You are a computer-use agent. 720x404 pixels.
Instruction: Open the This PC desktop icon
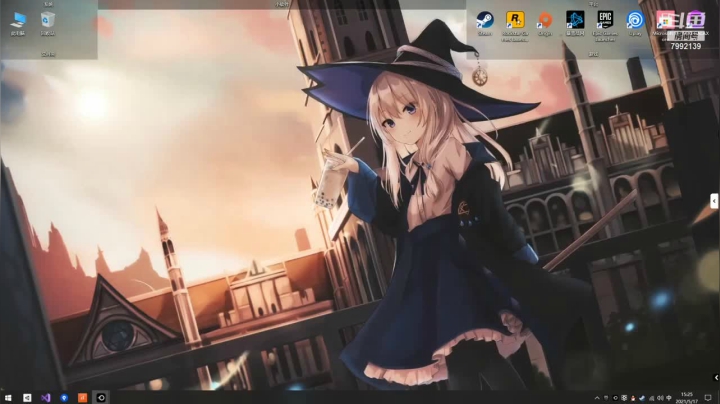pos(18,23)
